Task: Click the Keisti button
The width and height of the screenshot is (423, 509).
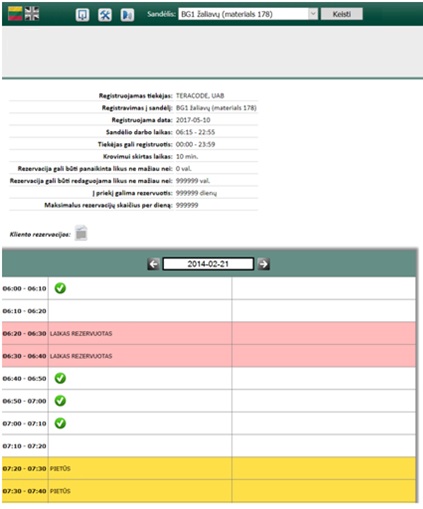Action: point(341,14)
